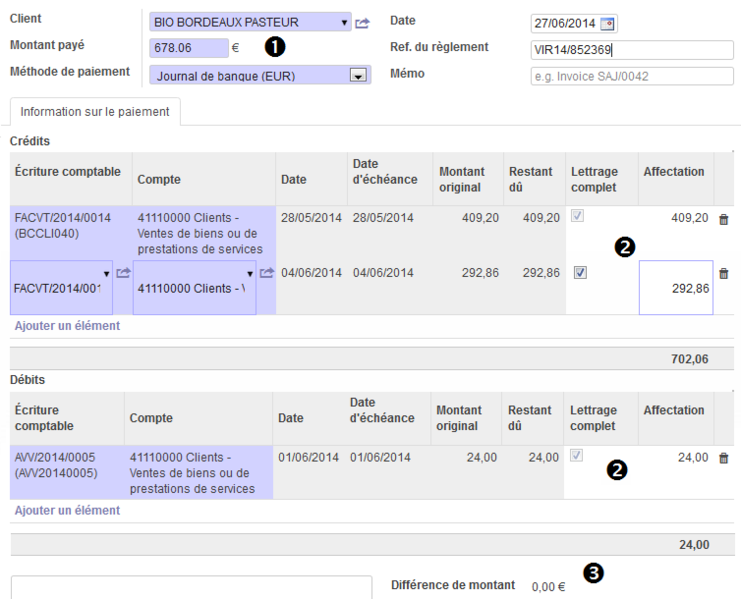Toggle Lettrage complet checkbox on the 409,20 credit row
Image resolution: width=741 pixels, height=599 pixels.
(577, 216)
